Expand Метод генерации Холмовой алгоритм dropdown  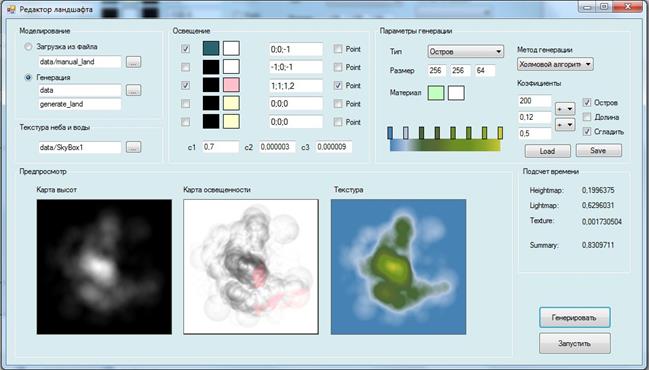pos(555,64)
